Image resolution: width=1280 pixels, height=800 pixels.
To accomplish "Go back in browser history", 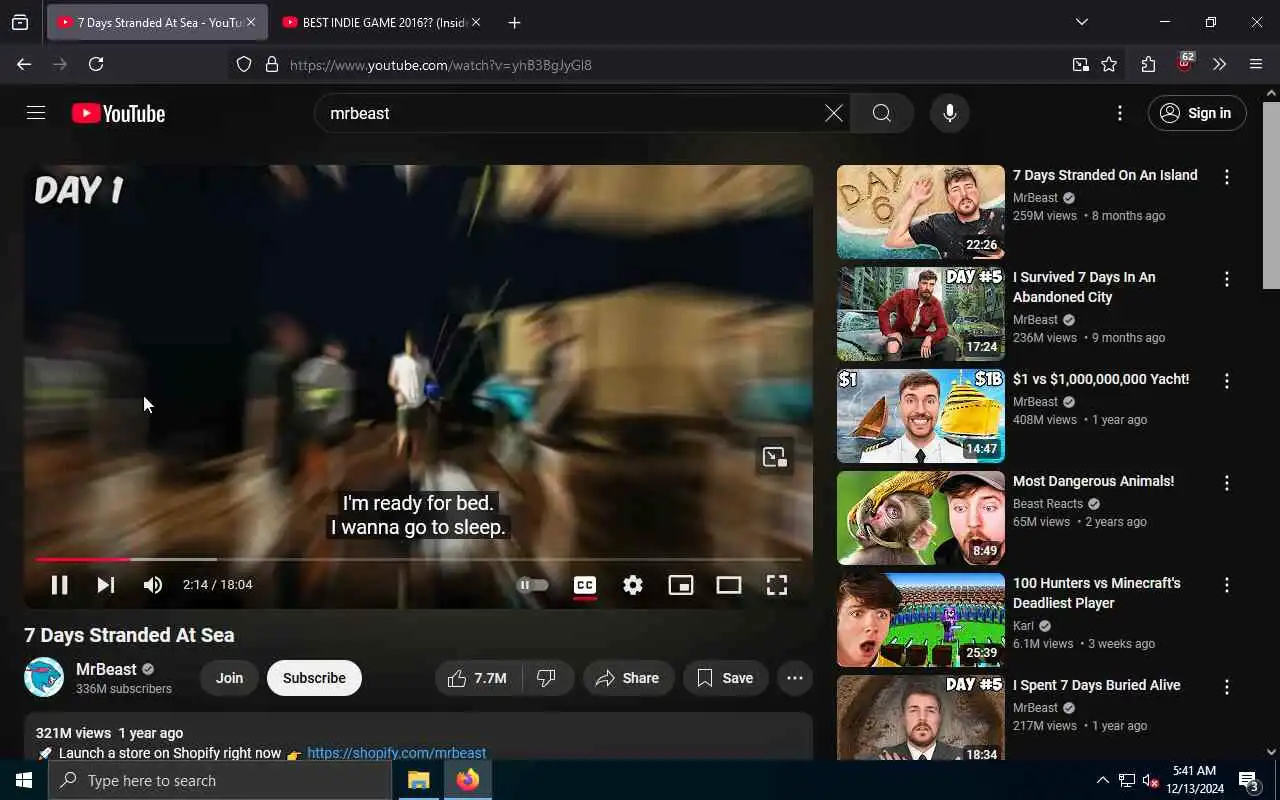I will 24,64.
